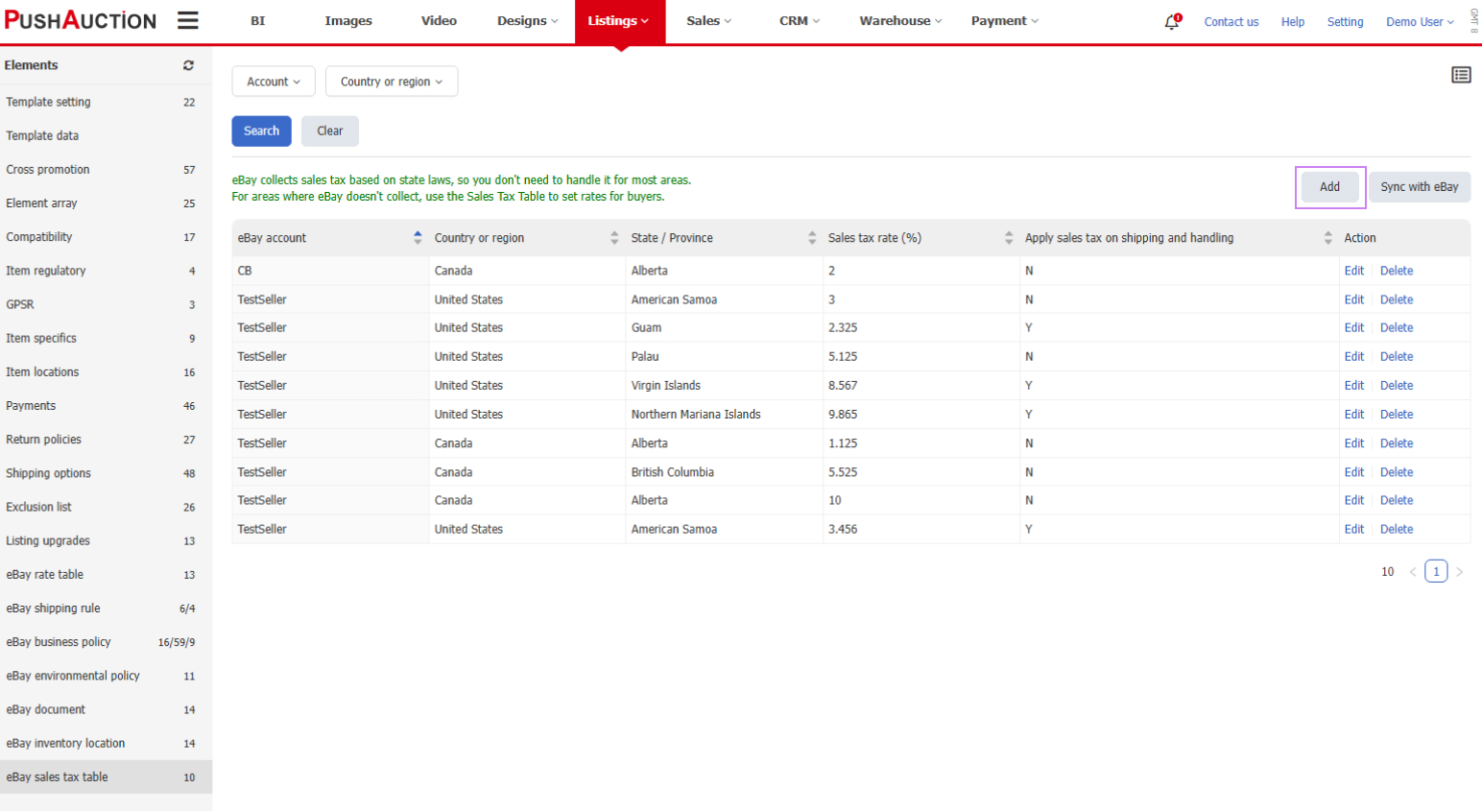This screenshot has width=1482, height=812.
Task: Sort the State / Province column
Action: [x=812, y=237]
